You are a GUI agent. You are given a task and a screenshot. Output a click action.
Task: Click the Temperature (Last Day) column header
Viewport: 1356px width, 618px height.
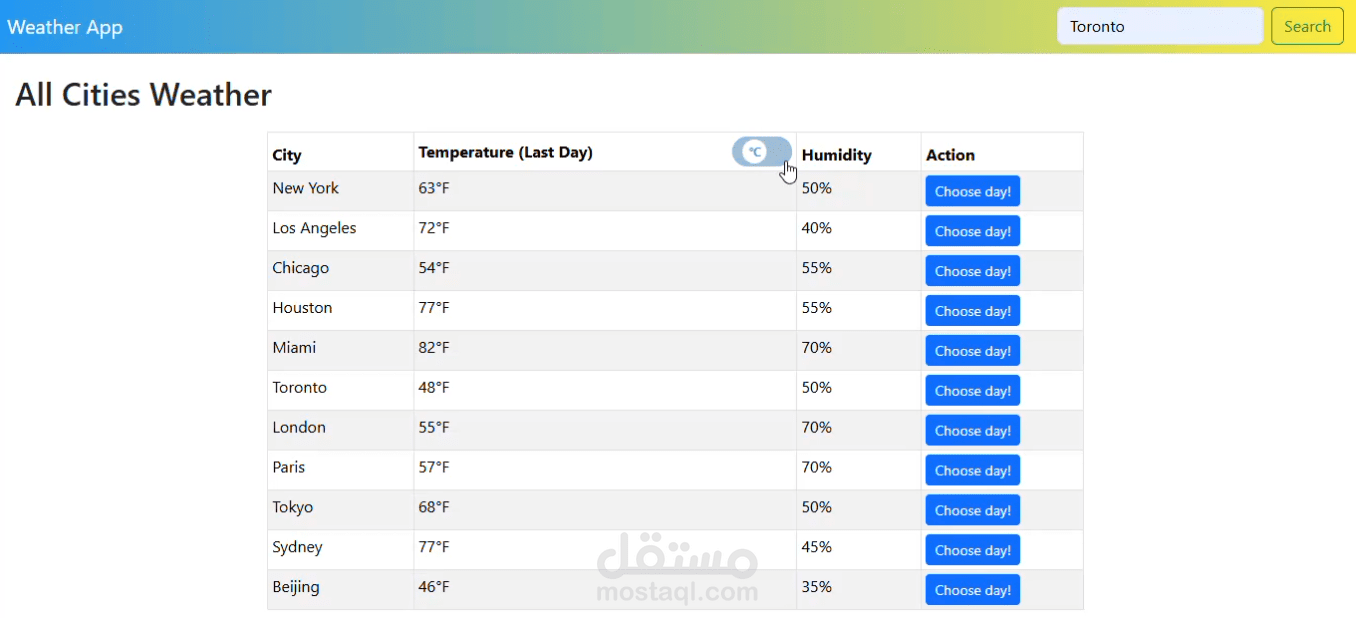coord(506,153)
